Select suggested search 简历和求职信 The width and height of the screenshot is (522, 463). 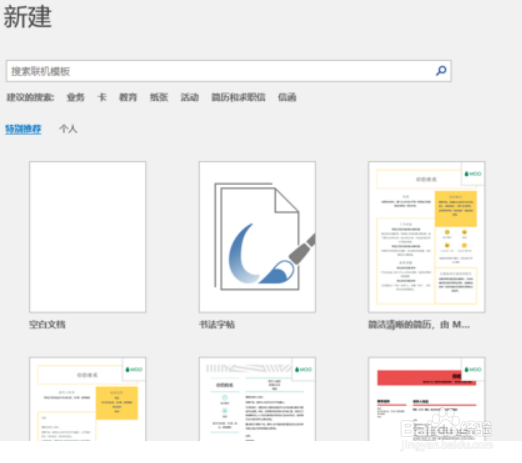[x=238, y=97]
